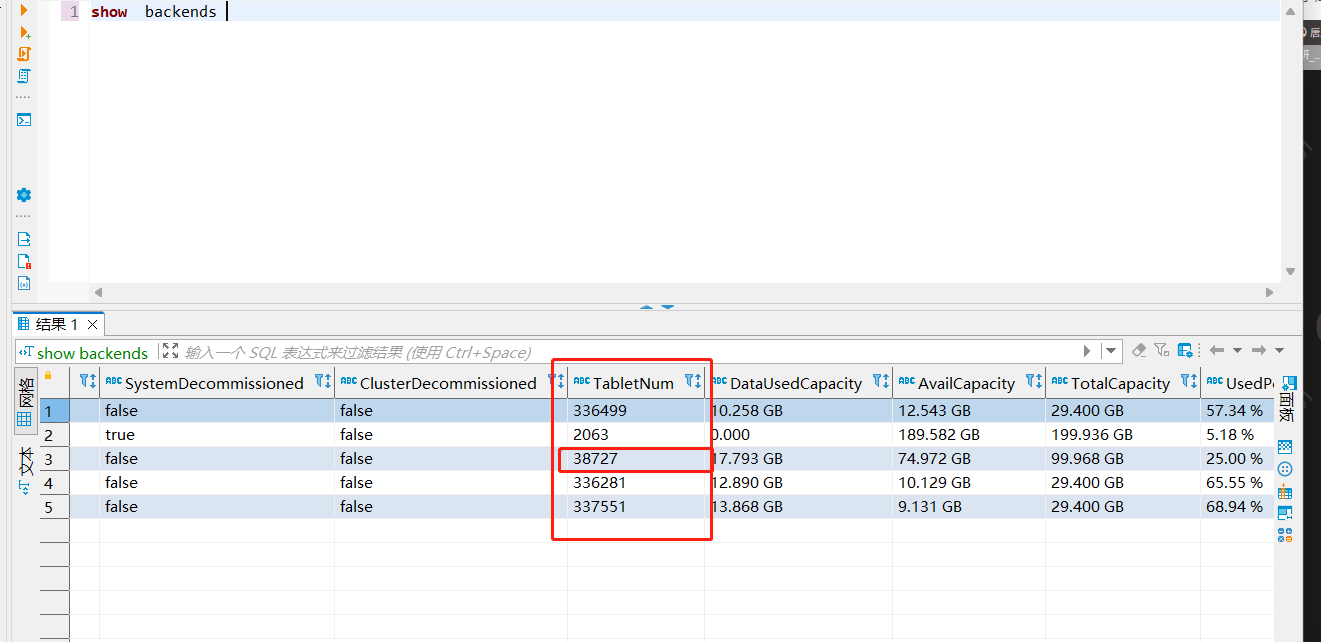Image resolution: width=1321 pixels, height=642 pixels.
Task: Open the SQL variables icon
Action: pos(24,283)
